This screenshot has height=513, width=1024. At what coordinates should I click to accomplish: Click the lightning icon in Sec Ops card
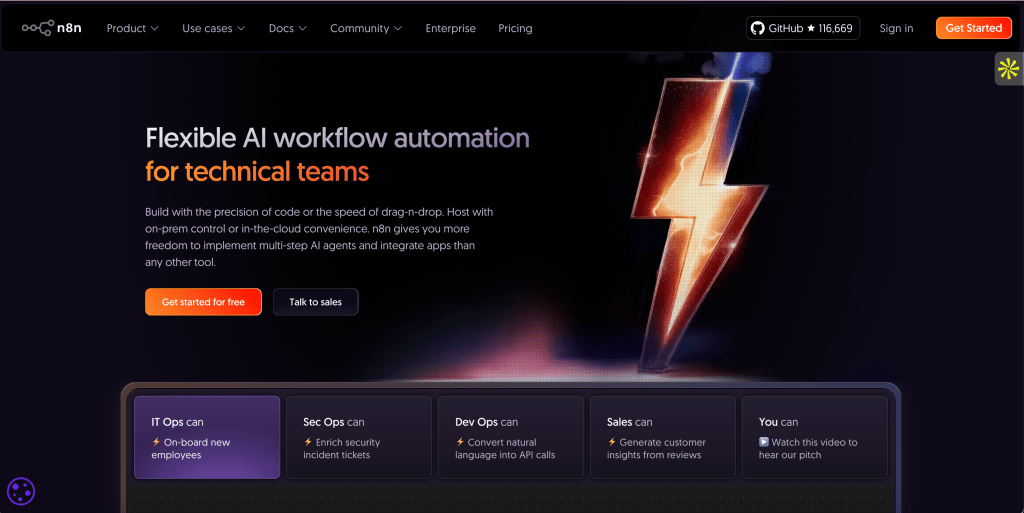[308, 442]
